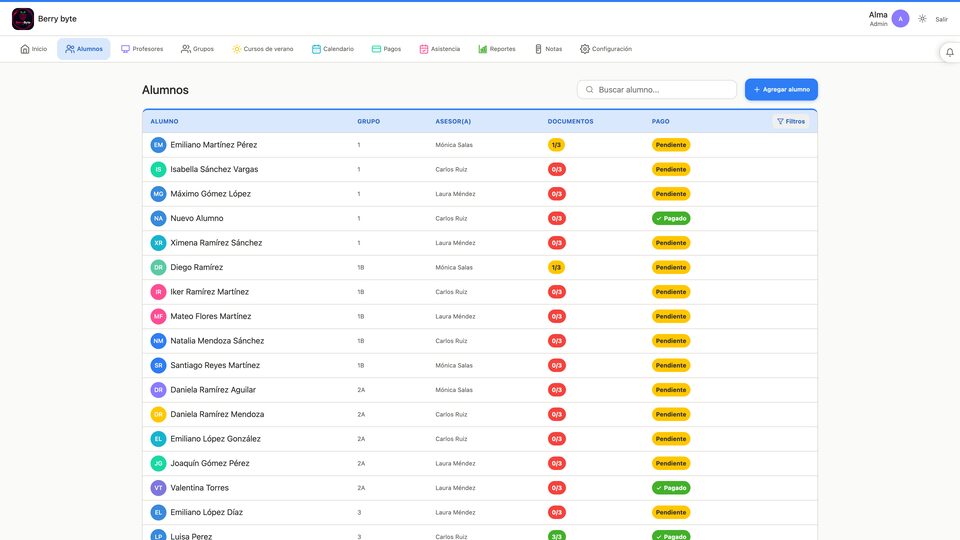This screenshot has width=960, height=540.
Task: Click the MF avatar of Mateo Flores Martínez
Action: tap(159, 317)
